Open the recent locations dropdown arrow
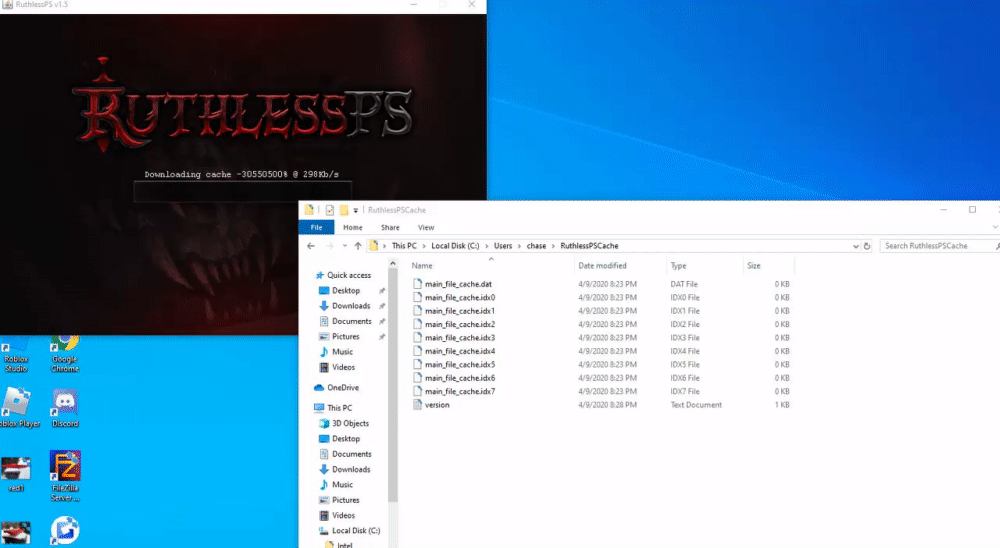Screen dimensions: 1000x548 click(x=344, y=246)
